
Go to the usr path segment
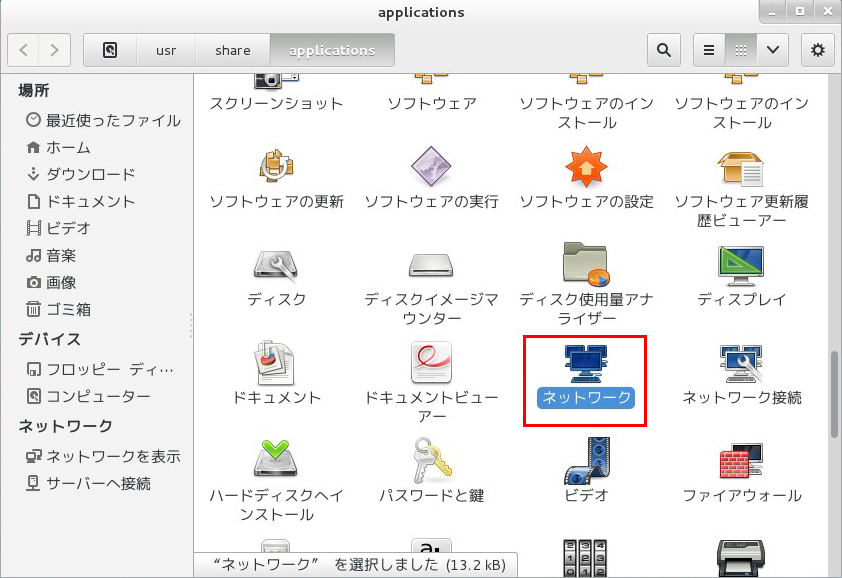pos(166,50)
